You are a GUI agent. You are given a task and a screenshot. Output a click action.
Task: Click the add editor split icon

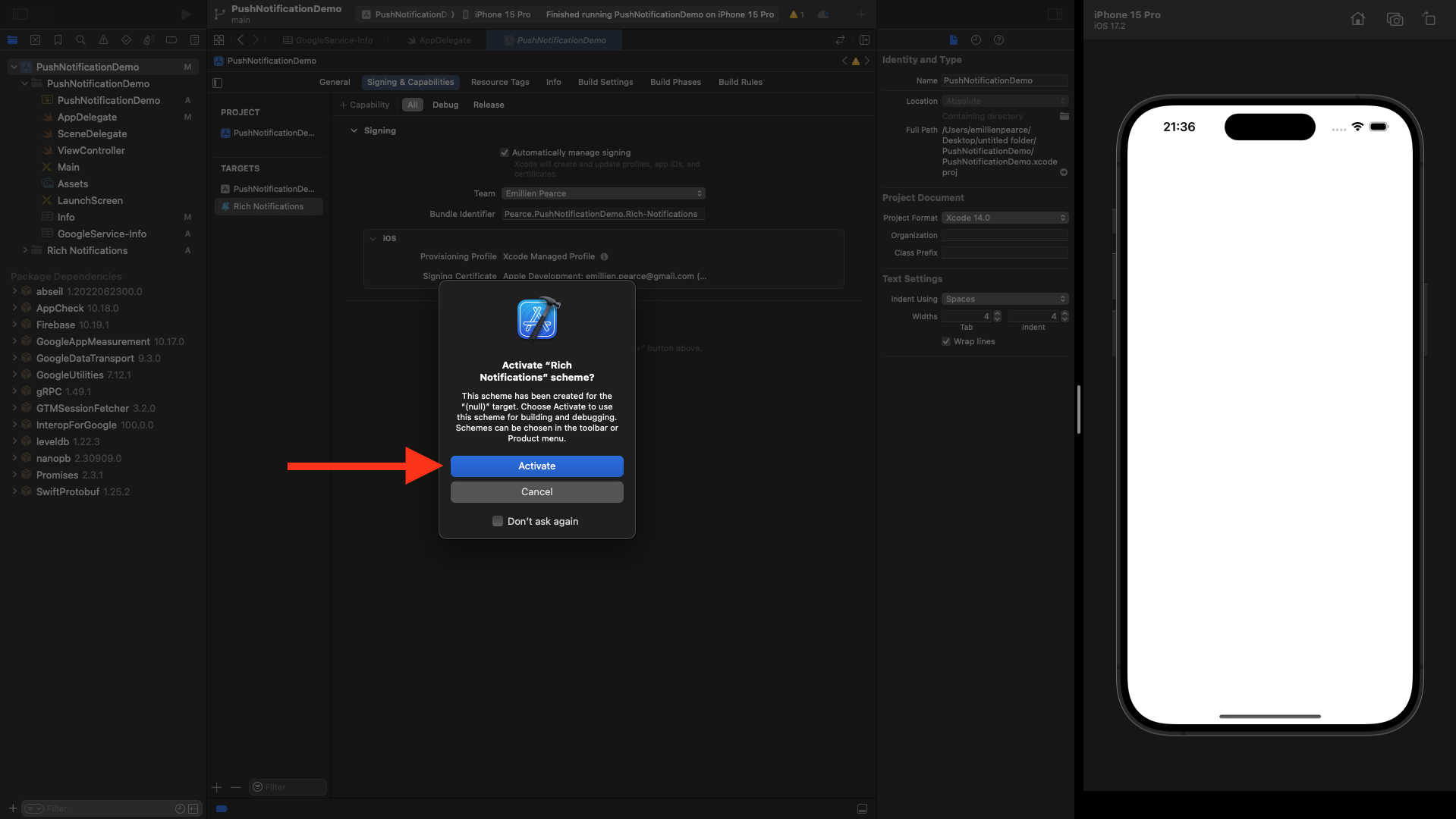pyautogui.click(x=864, y=40)
